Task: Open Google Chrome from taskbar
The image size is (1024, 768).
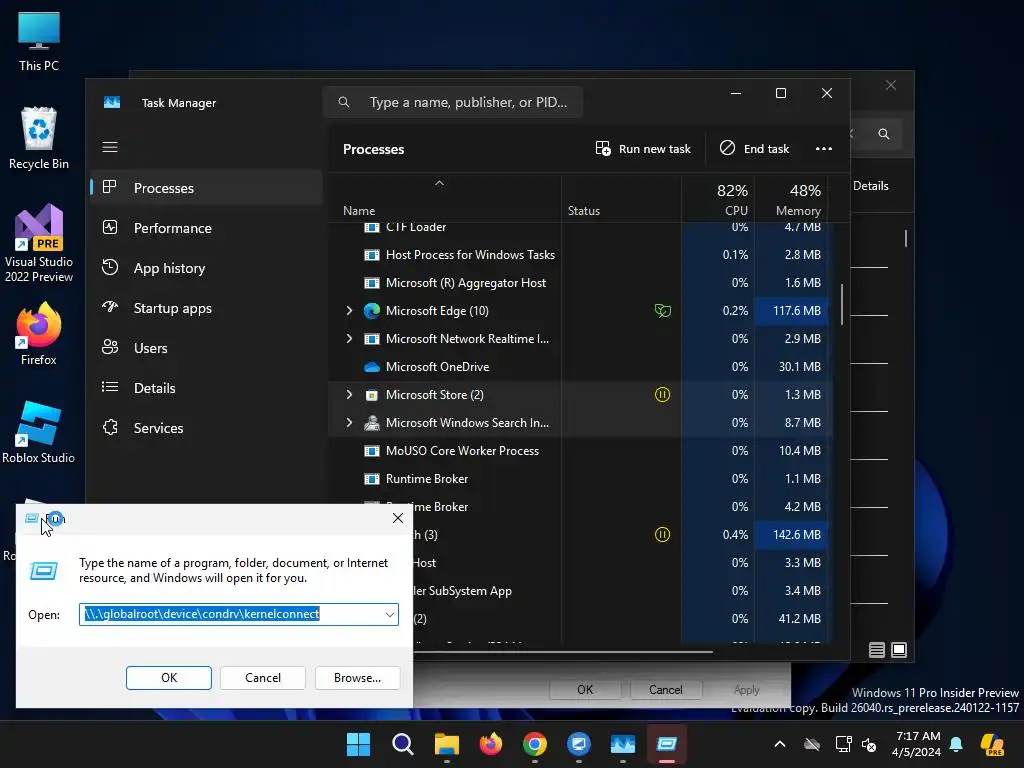Action: coord(535,744)
